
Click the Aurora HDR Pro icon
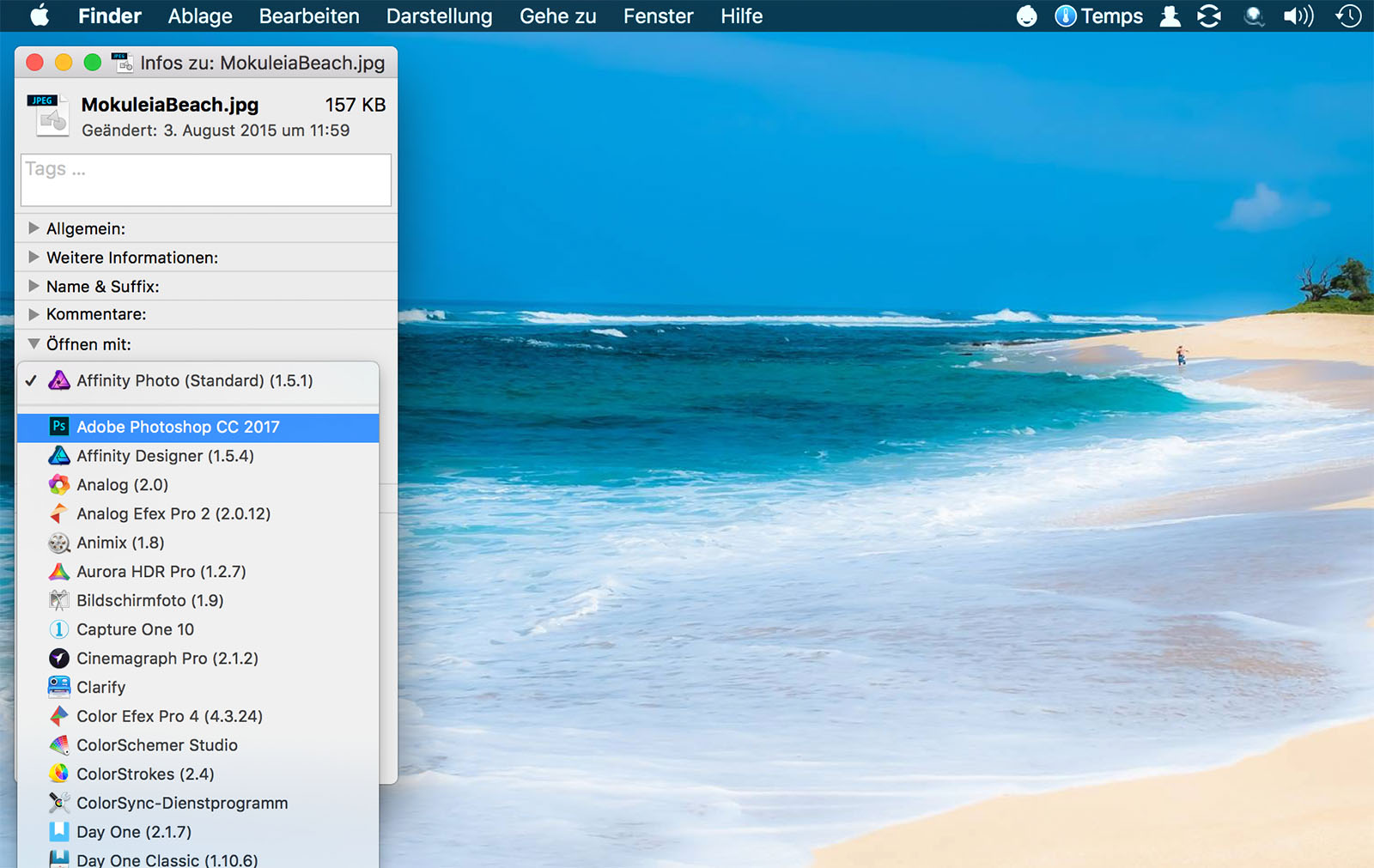point(59,572)
